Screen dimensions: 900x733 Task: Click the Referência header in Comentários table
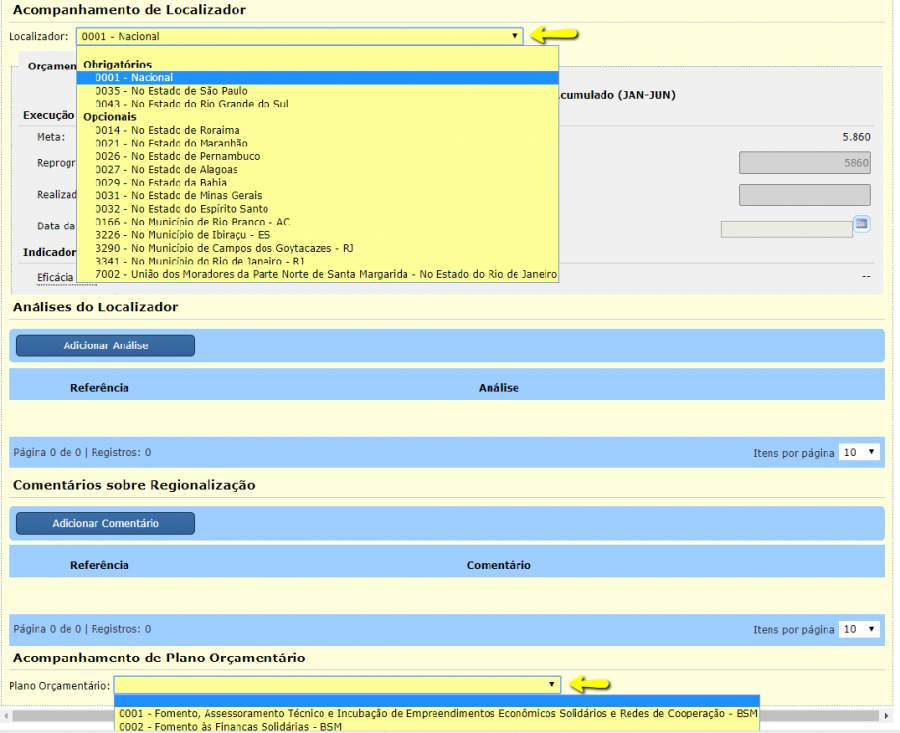pos(99,565)
